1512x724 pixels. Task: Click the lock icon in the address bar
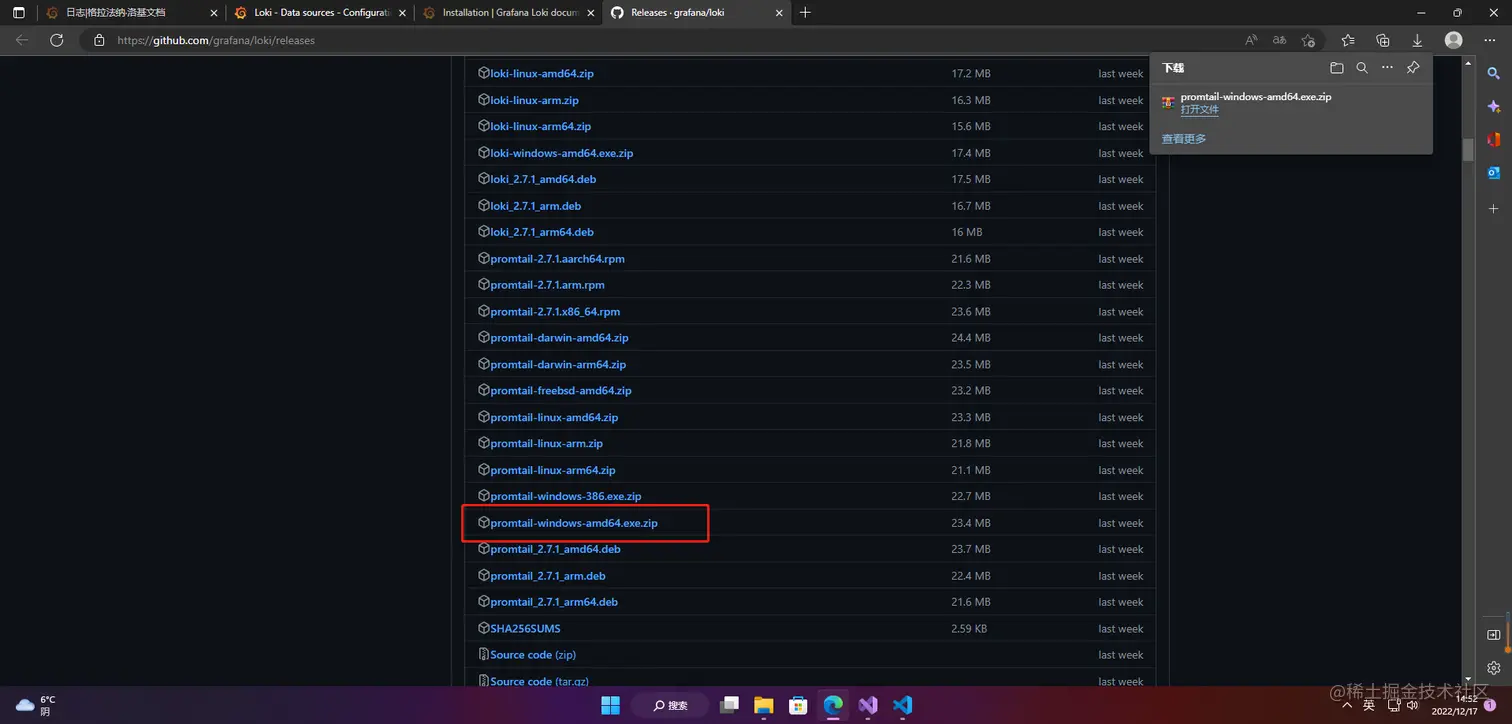point(99,40)
